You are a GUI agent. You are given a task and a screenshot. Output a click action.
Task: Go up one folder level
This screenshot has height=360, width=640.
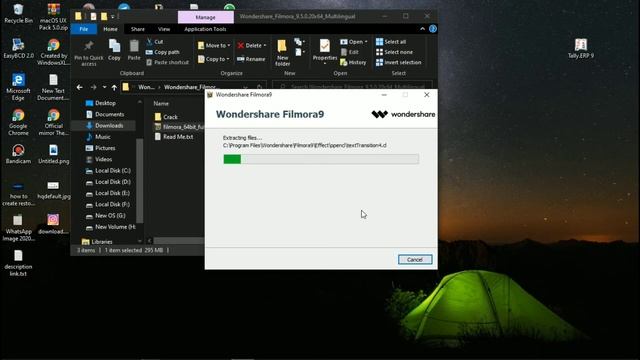coord(114,87)
